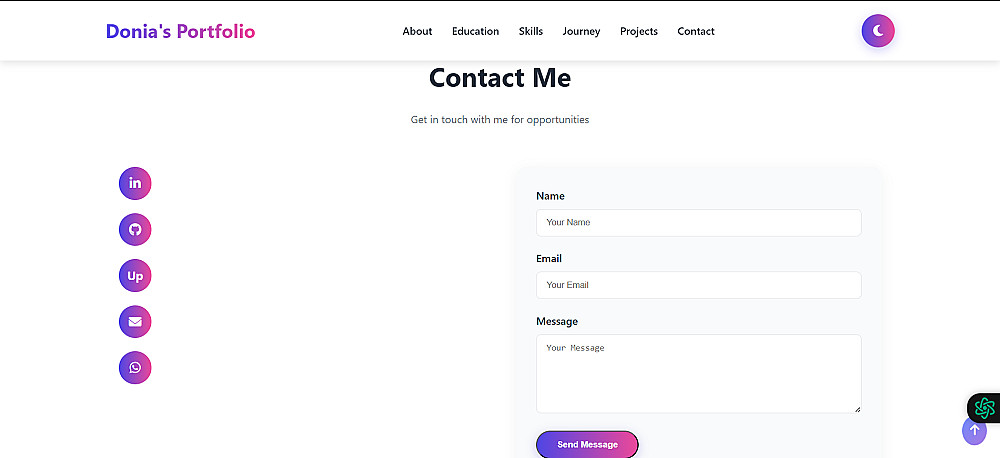Open the GitHub profile icon
Screen dimensions: 1000x458
click(135, 229)
